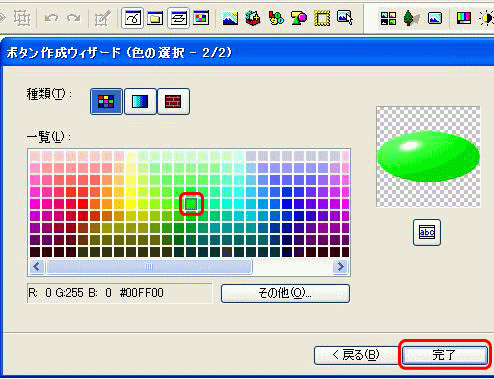
Task: Click the four-thumbnail gallery toolbar icon
Action: click(388, 18)
